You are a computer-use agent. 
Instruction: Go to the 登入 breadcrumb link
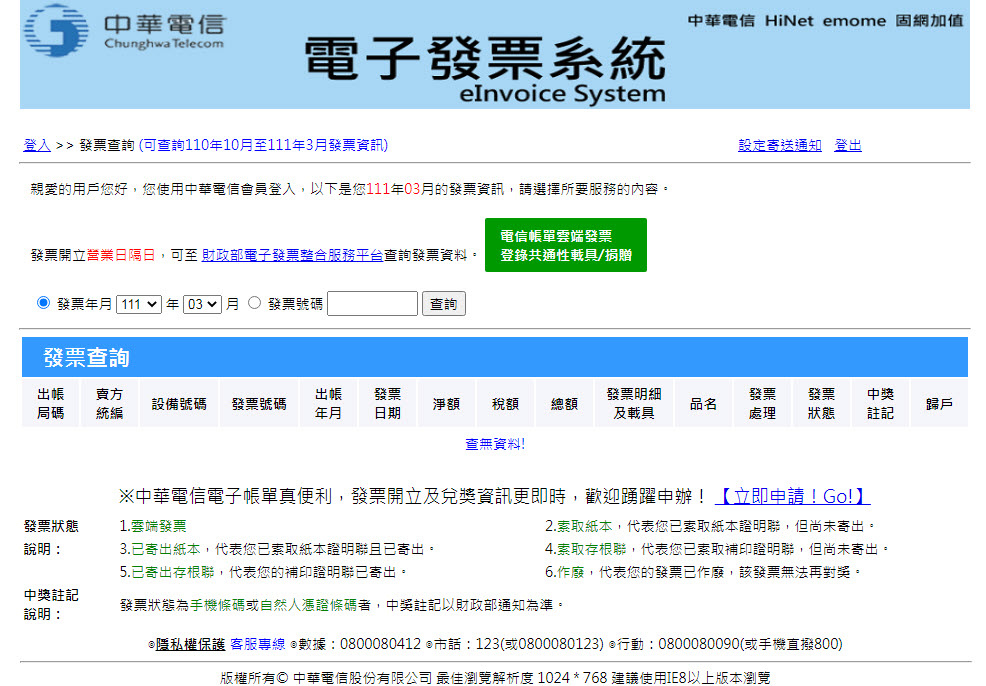coord(36,145)
